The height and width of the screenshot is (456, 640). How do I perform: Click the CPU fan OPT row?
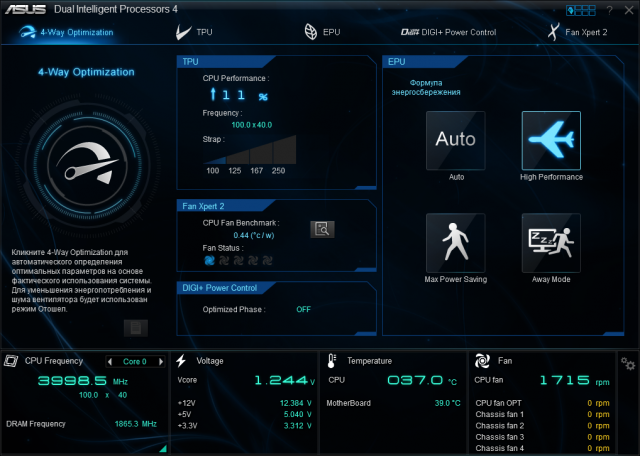(x=542, y=403)
